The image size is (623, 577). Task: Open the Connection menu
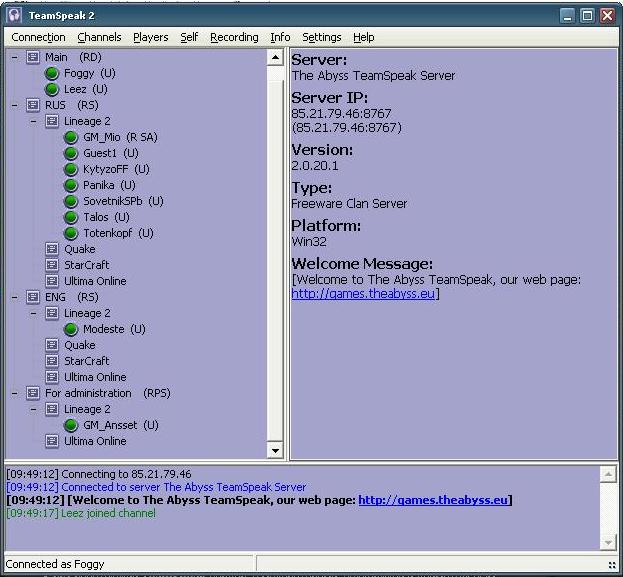coord(39,37)
